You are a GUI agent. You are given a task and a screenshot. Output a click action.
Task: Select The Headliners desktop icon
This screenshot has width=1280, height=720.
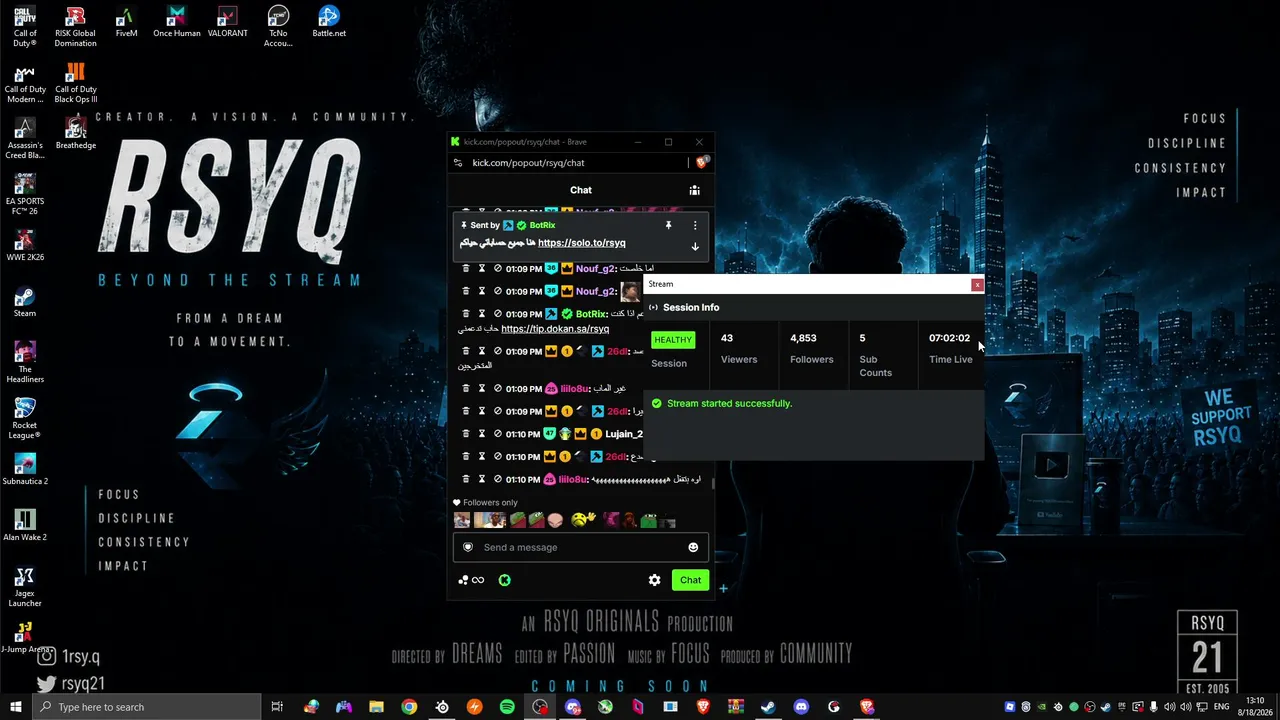[25, 363]
